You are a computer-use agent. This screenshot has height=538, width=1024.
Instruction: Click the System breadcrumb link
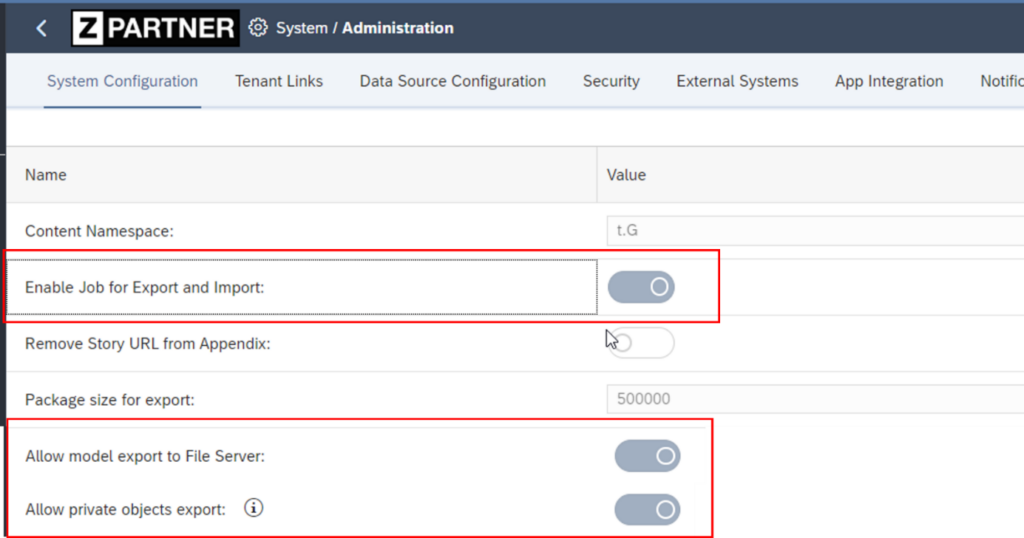(301, 28)
